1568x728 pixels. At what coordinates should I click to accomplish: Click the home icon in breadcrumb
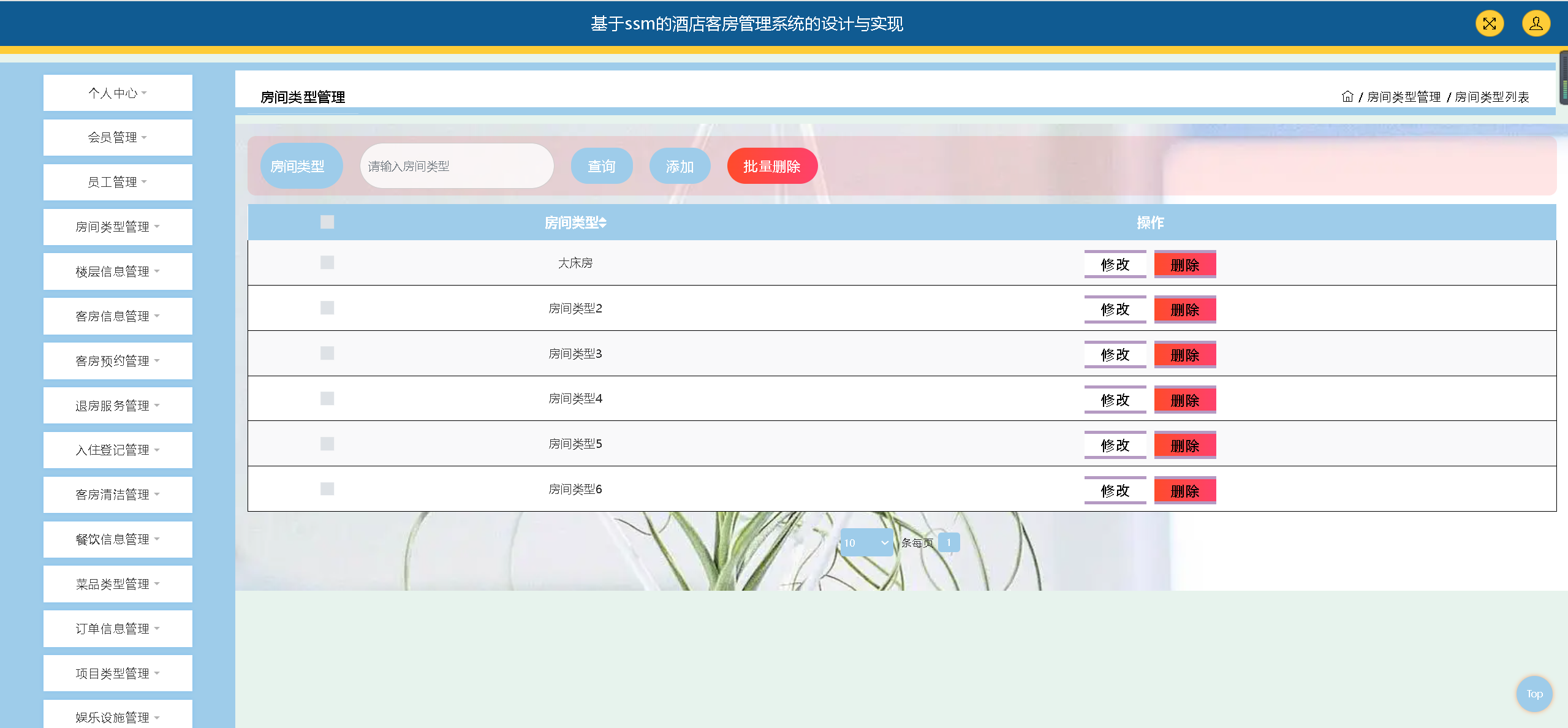pos(1347,96)
